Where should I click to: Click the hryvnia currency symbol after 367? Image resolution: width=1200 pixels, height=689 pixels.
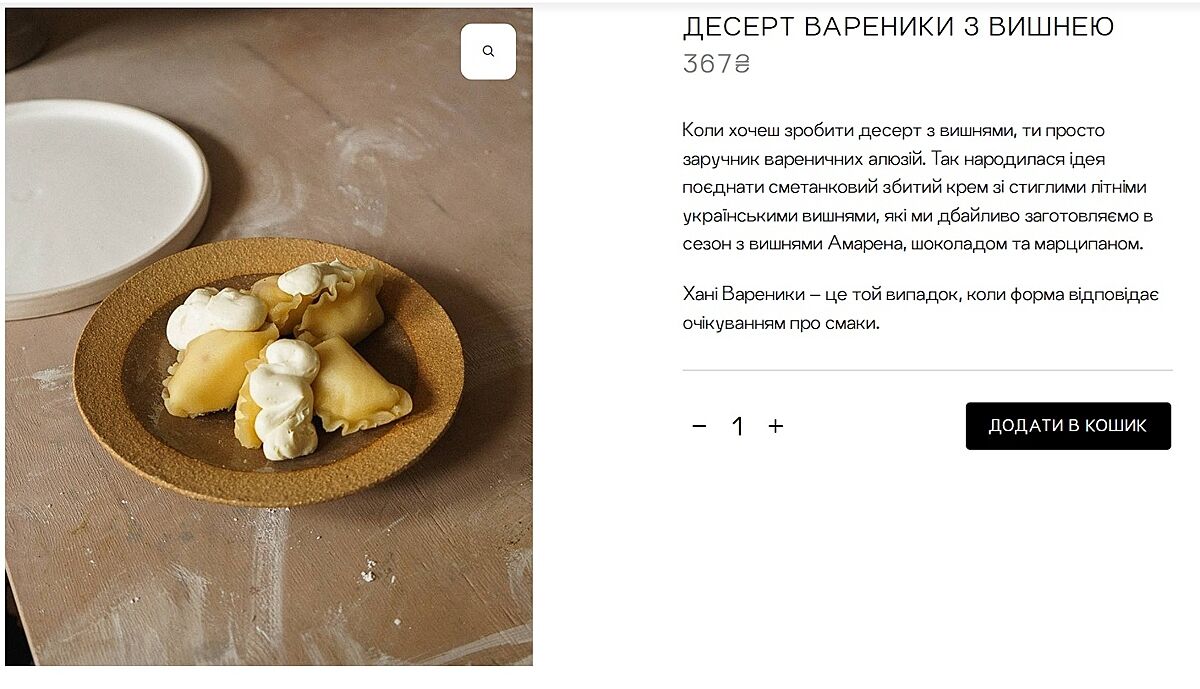click(x=742, y=65)
